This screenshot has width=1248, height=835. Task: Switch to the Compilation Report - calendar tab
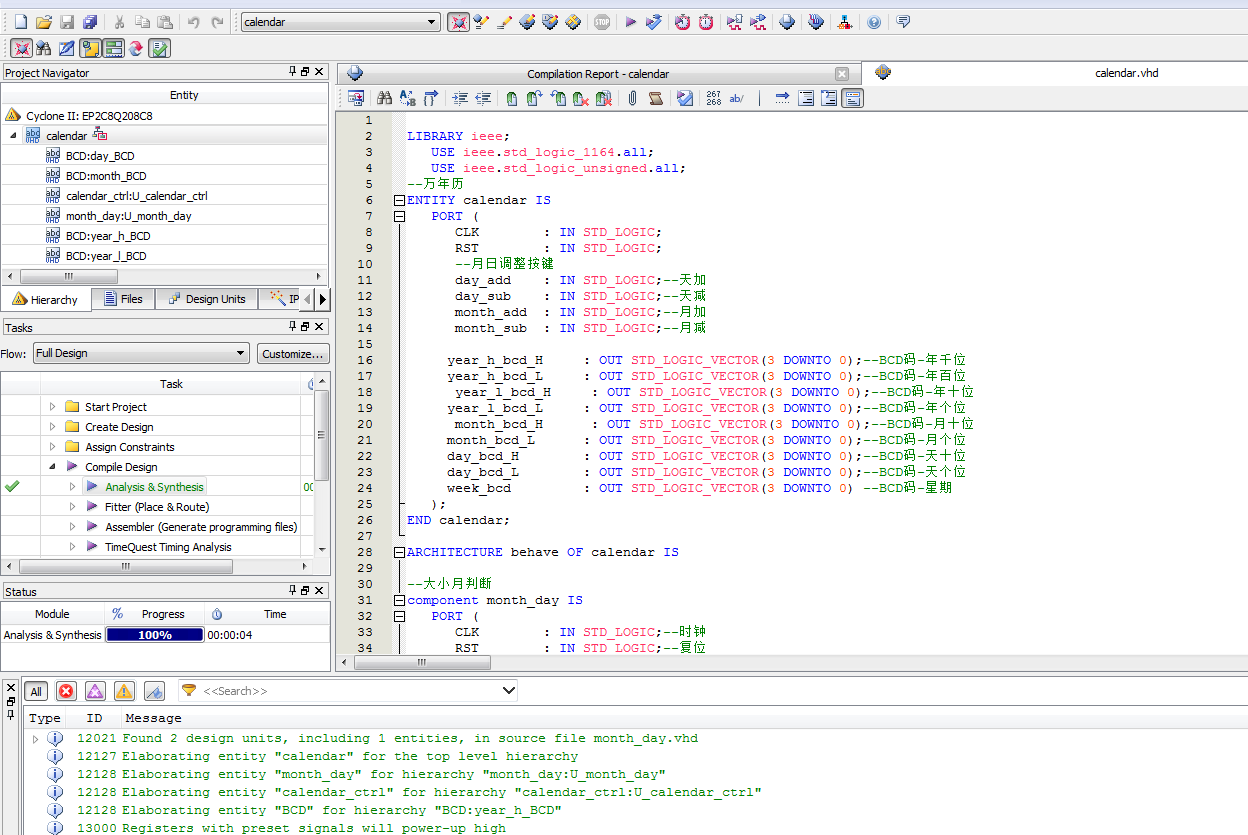(x=597, y=74)
